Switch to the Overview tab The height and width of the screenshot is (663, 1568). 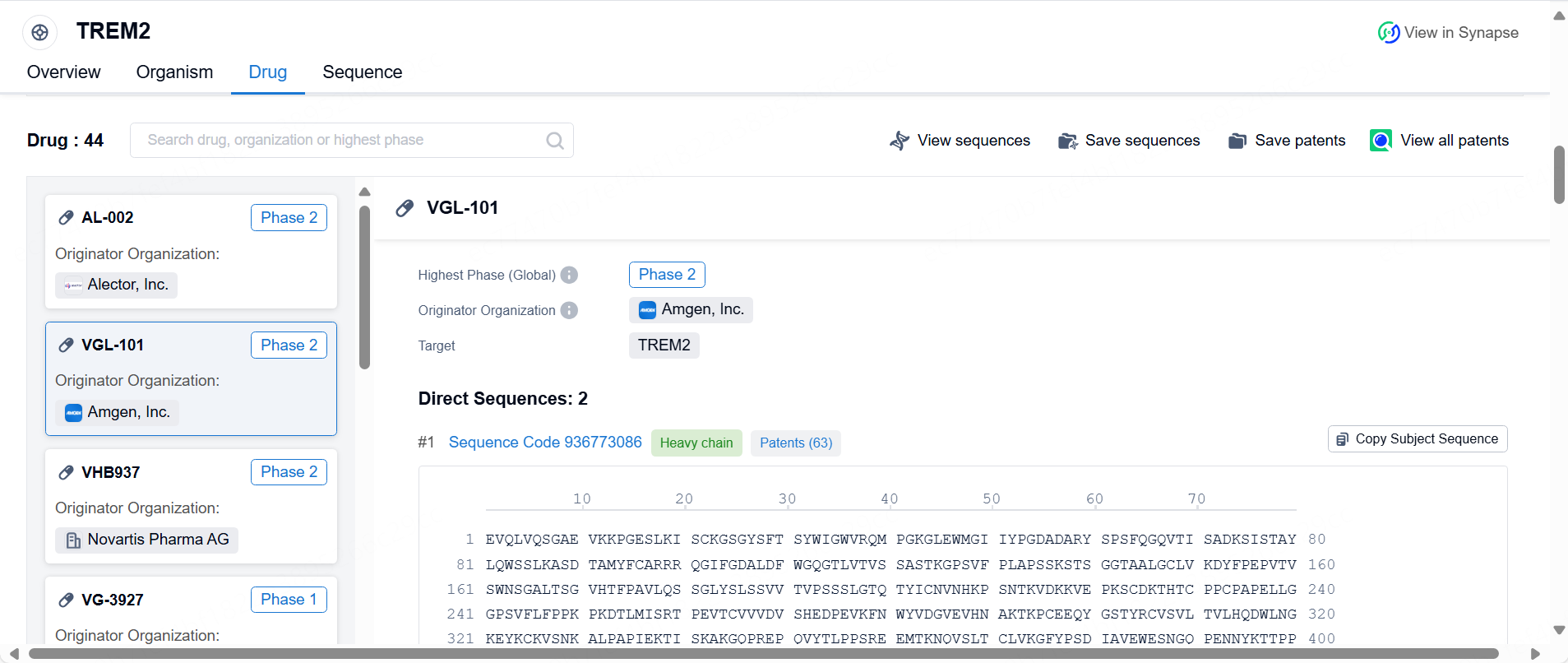(63, 72)
